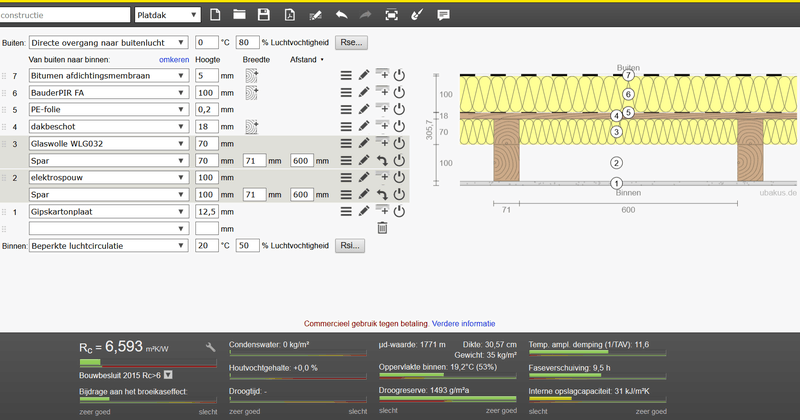
Task: Toggle power for BauderPIR FA layer
Action: point(399,92)
